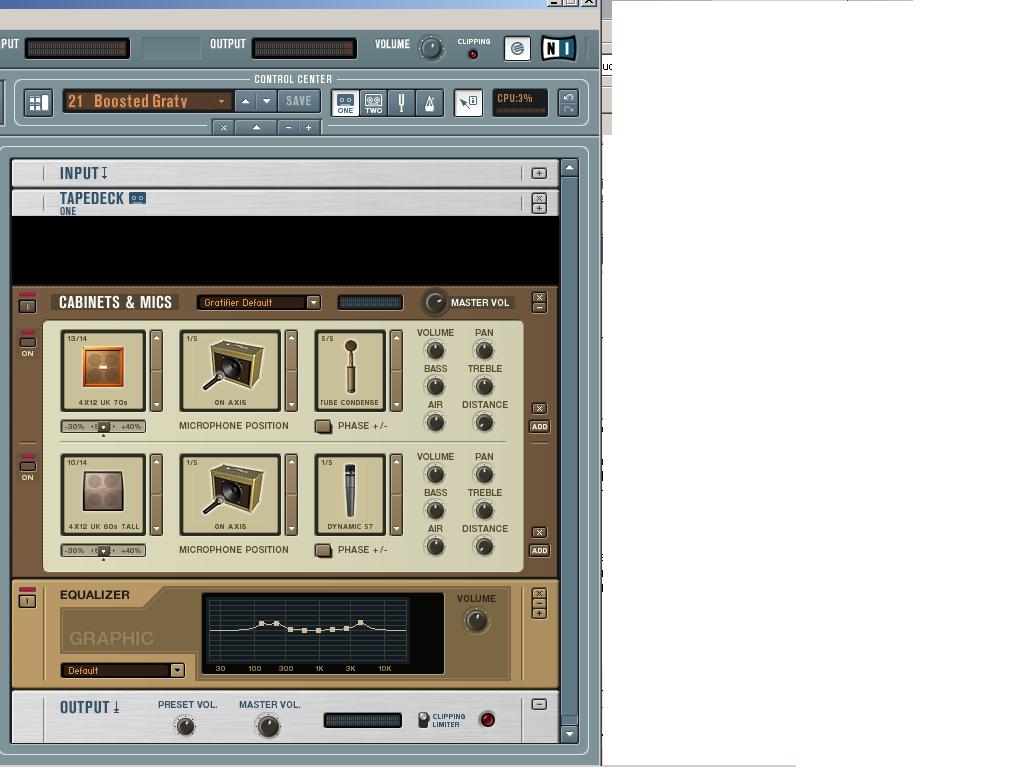Open the metronome icon
Image resolution: width=1024 pixels, height=768 pixels.
(x=430, y=103)
